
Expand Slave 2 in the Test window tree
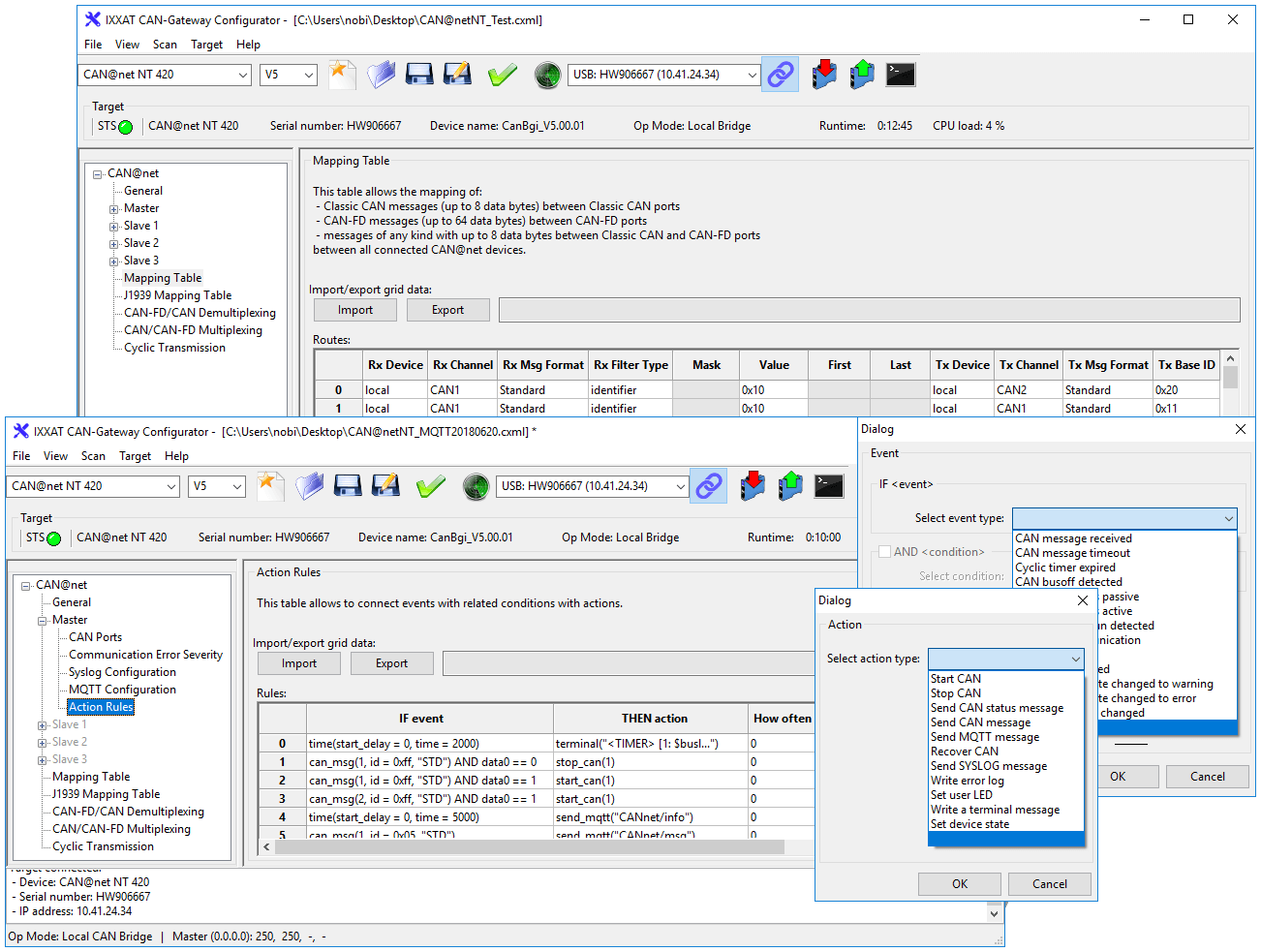click(114, 244)
